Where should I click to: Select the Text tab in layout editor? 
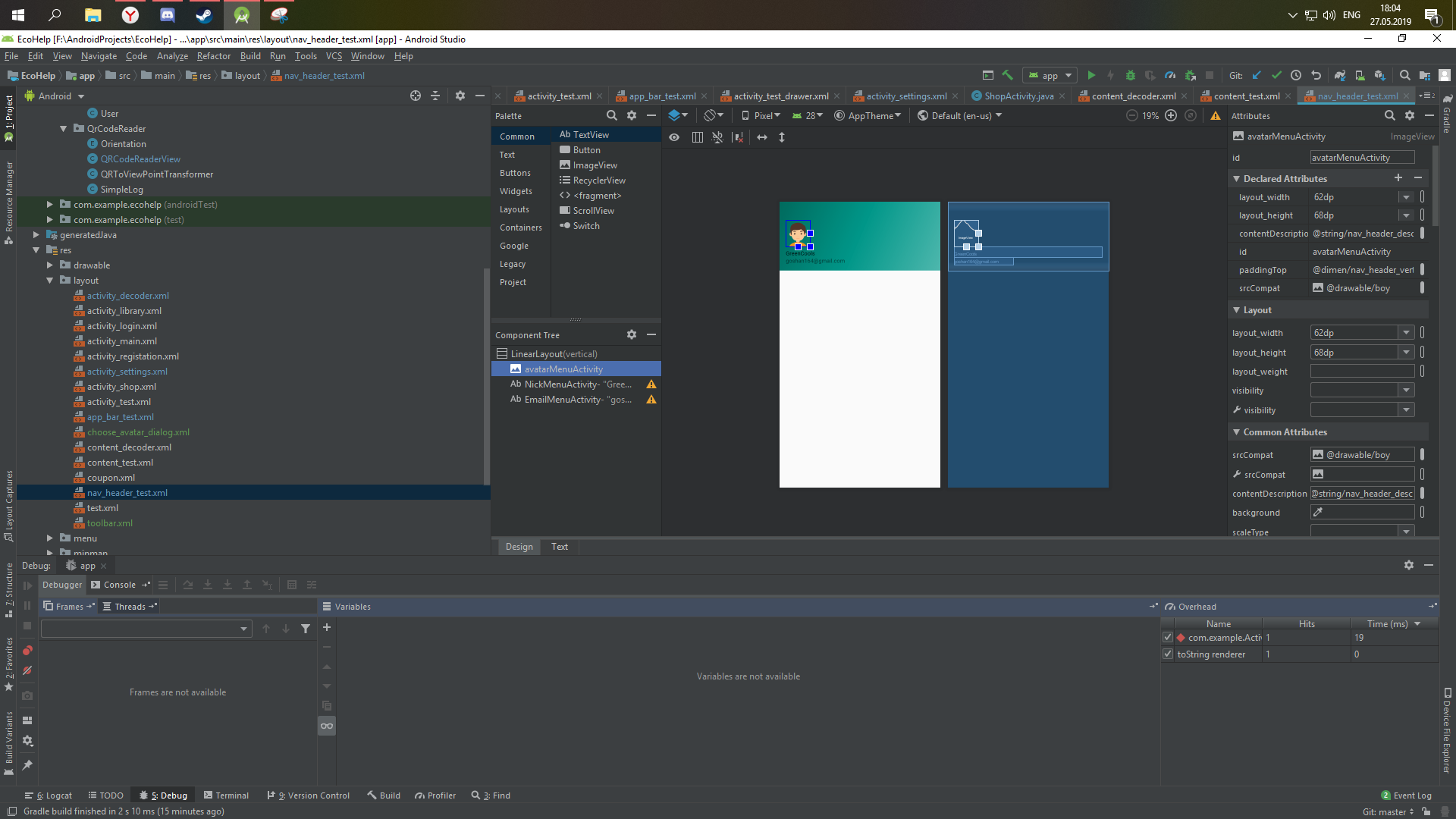(559, 546)
